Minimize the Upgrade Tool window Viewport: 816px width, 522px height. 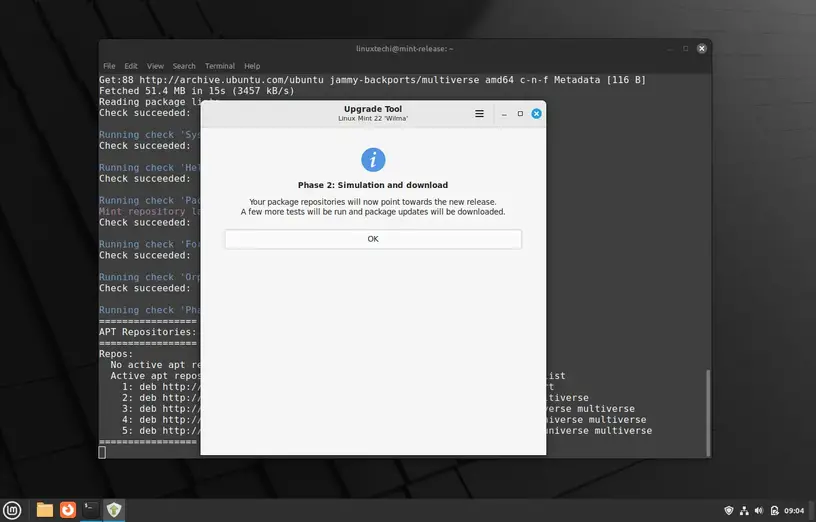tap(504, 113)
